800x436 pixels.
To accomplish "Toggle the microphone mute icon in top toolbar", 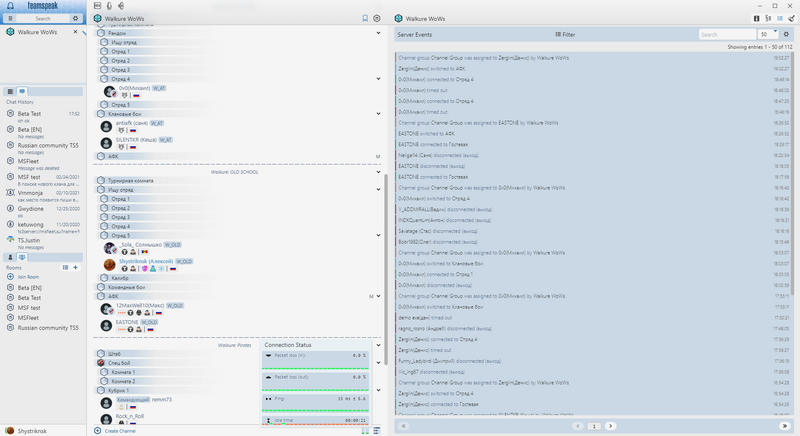I will [x=109, y=6].
